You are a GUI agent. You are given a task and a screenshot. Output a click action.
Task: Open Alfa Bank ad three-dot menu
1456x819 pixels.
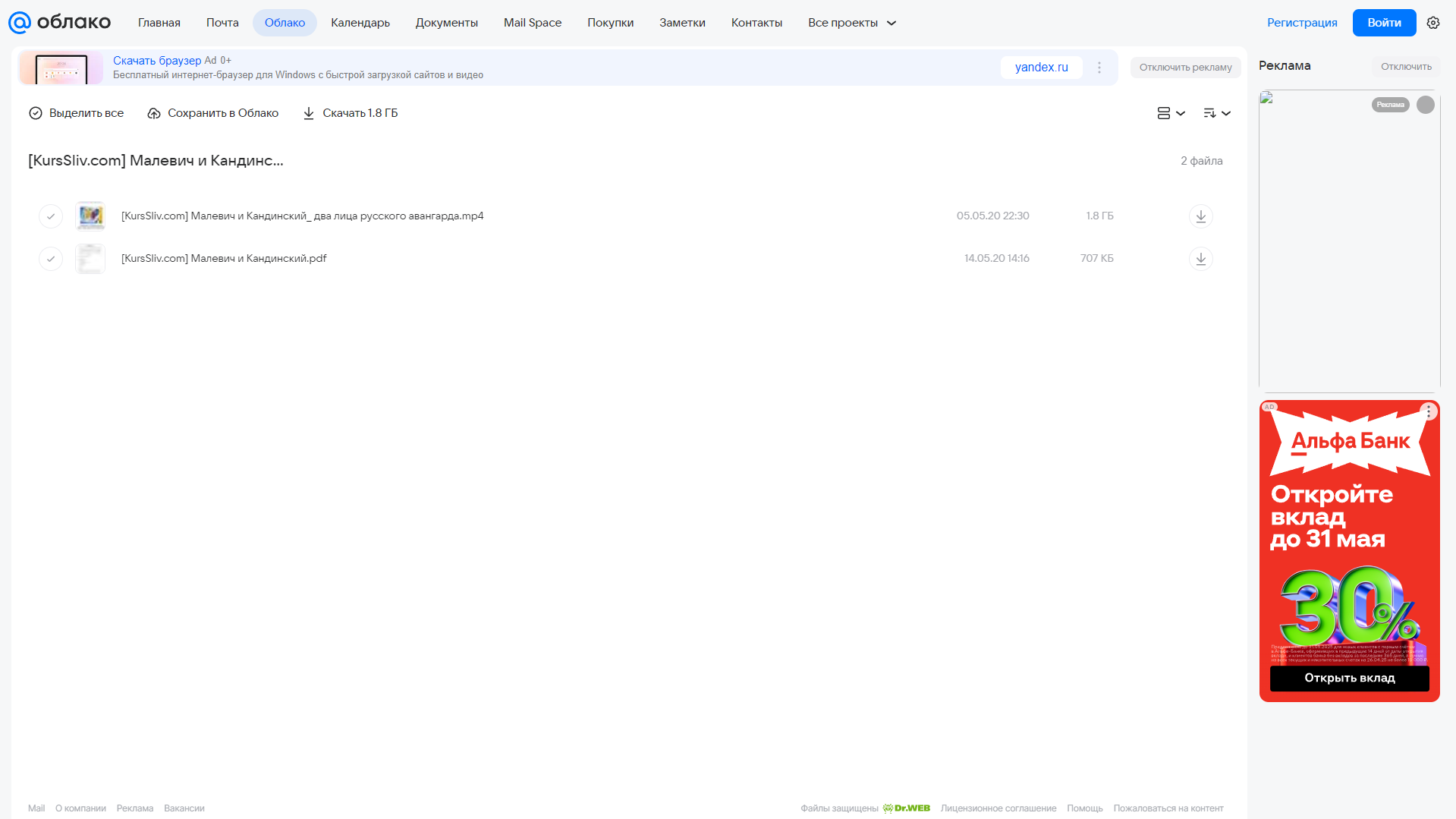(x=1428, y=411)
